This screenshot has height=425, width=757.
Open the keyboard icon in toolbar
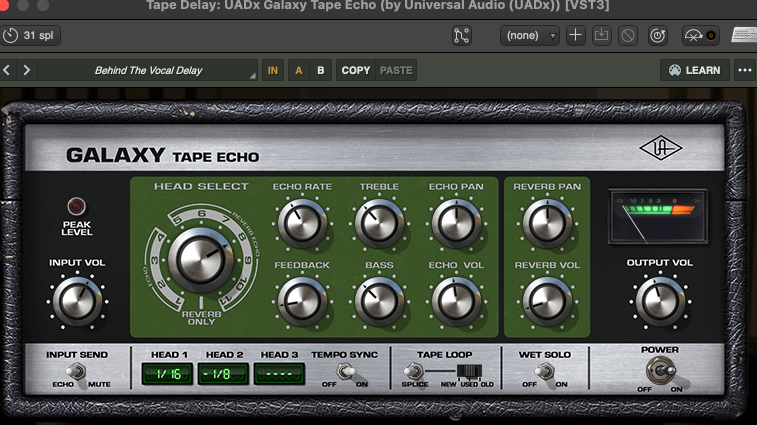pyautogui.click(x=744, y=35)
